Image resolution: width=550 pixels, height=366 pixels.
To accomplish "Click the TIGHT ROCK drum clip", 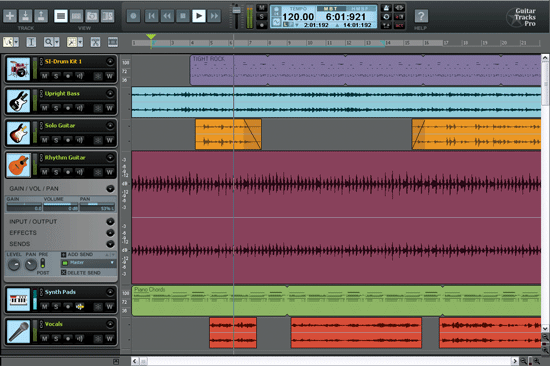I will (365, 70).
